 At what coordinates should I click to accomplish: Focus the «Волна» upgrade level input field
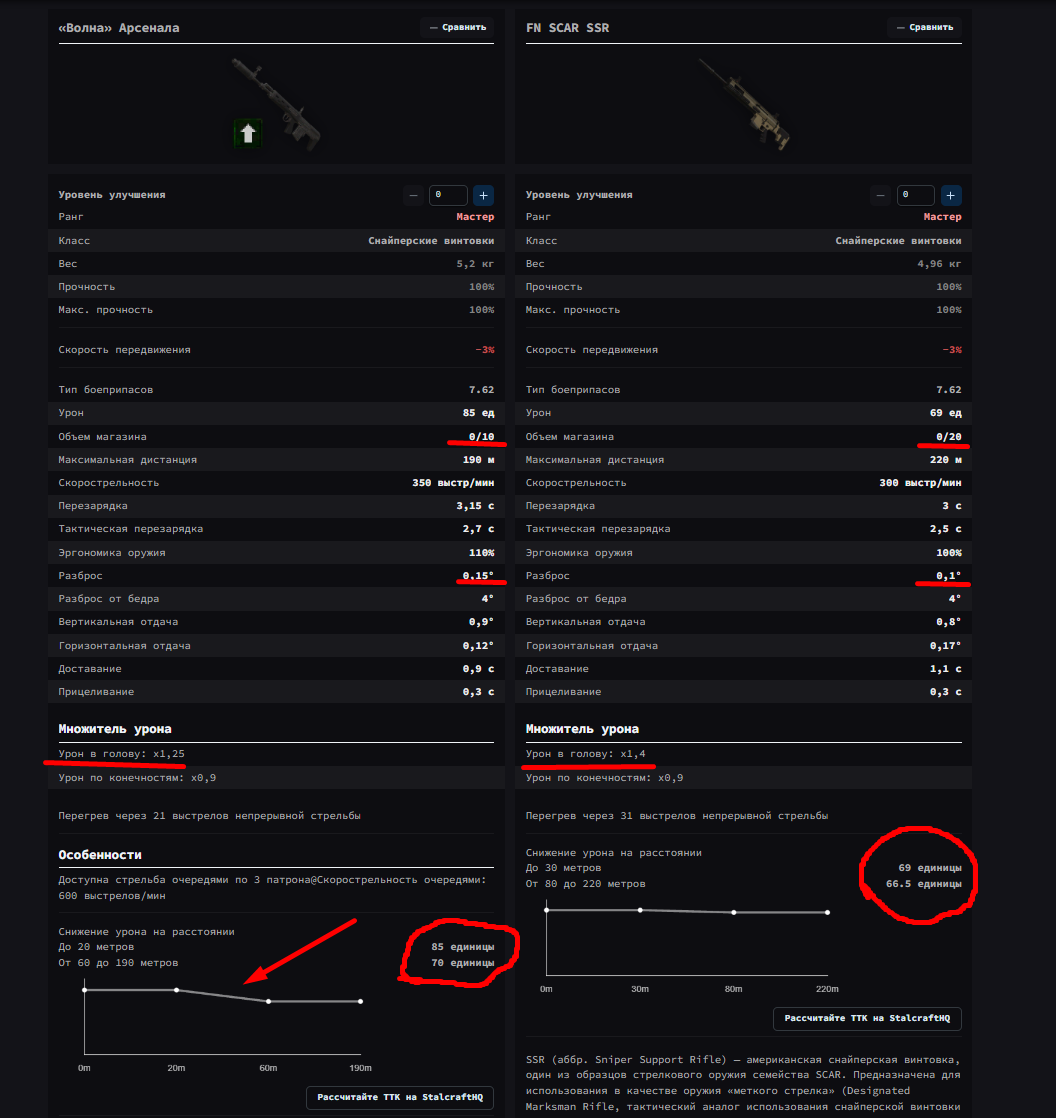pos(448,195)
